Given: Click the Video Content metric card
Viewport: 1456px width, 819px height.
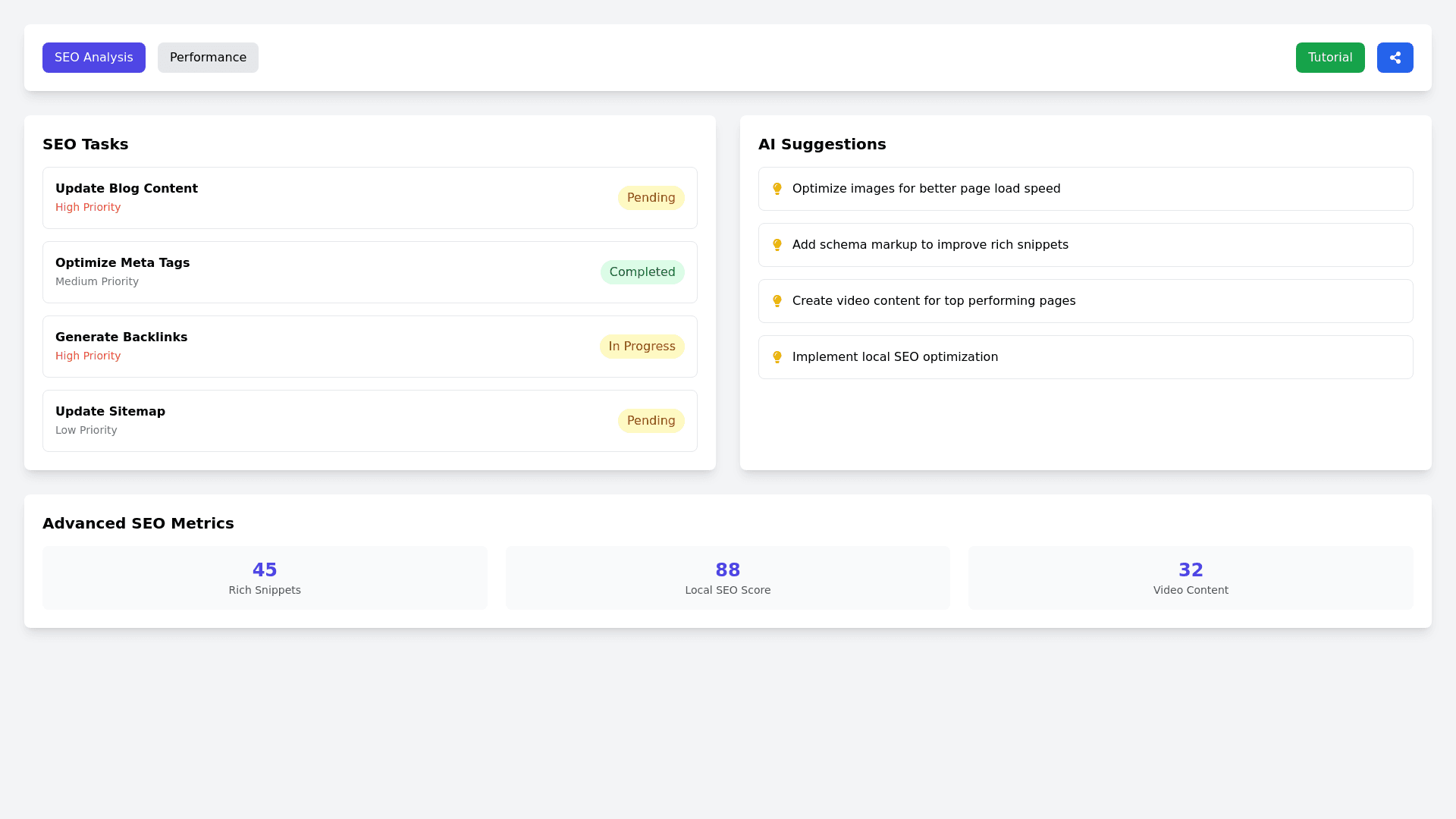Looking at the screenshot, I should [x=1191, y=578].
